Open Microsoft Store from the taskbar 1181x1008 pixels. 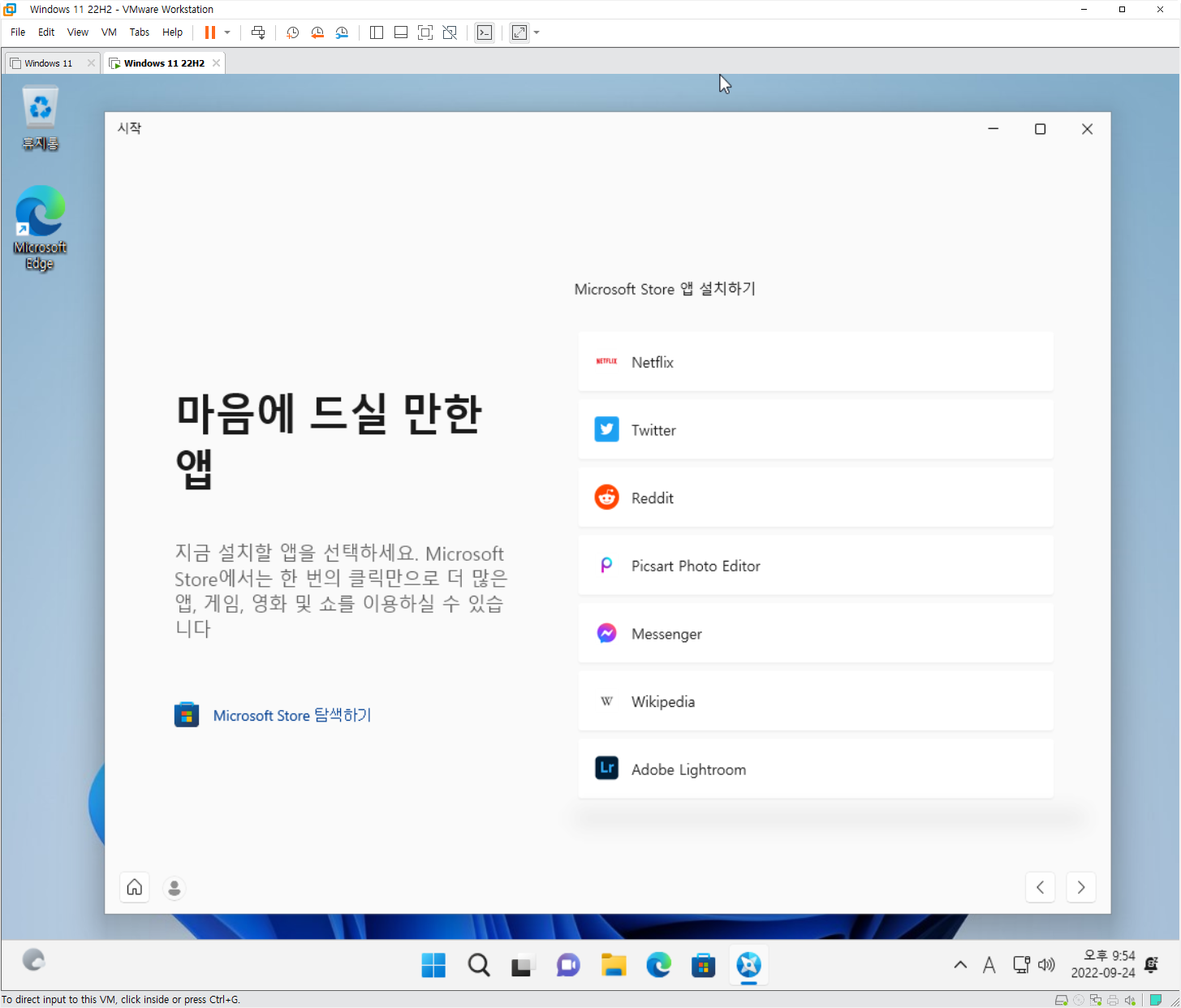tap(703, 965)
